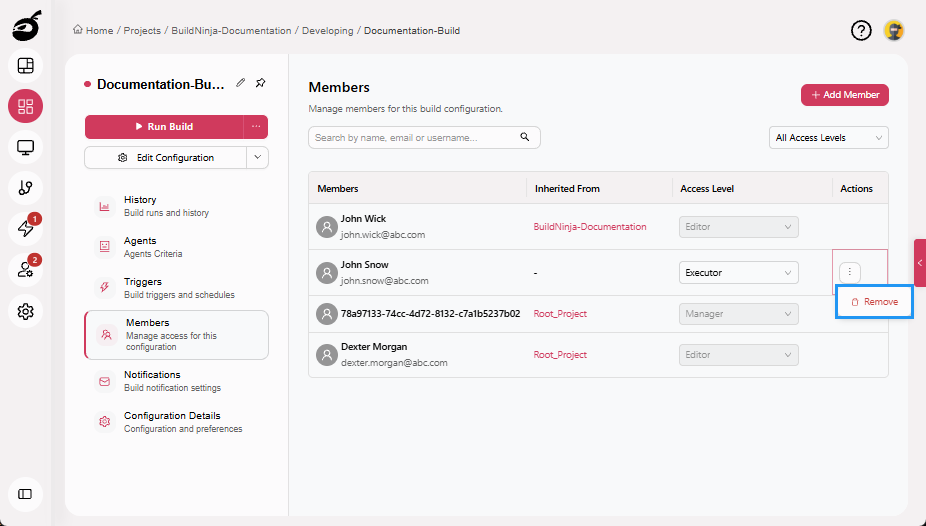The width and height of the screenshot is (926, 526).
Task: Open the Members section
Action: [x=176, y=335]
